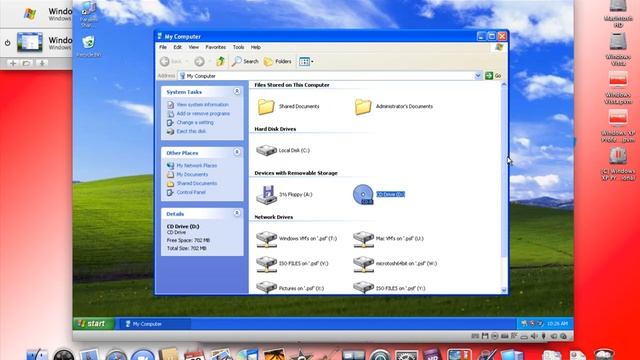This screenshot has height=360, width=640.
Task: Click Hard Disk Drives group header
Action: [x=275, y=129]
